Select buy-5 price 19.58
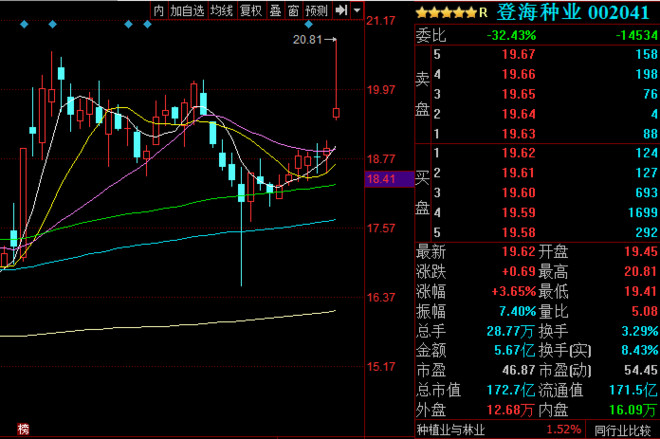The height and width of the screenshot is (439, 660). coord(519,233)
